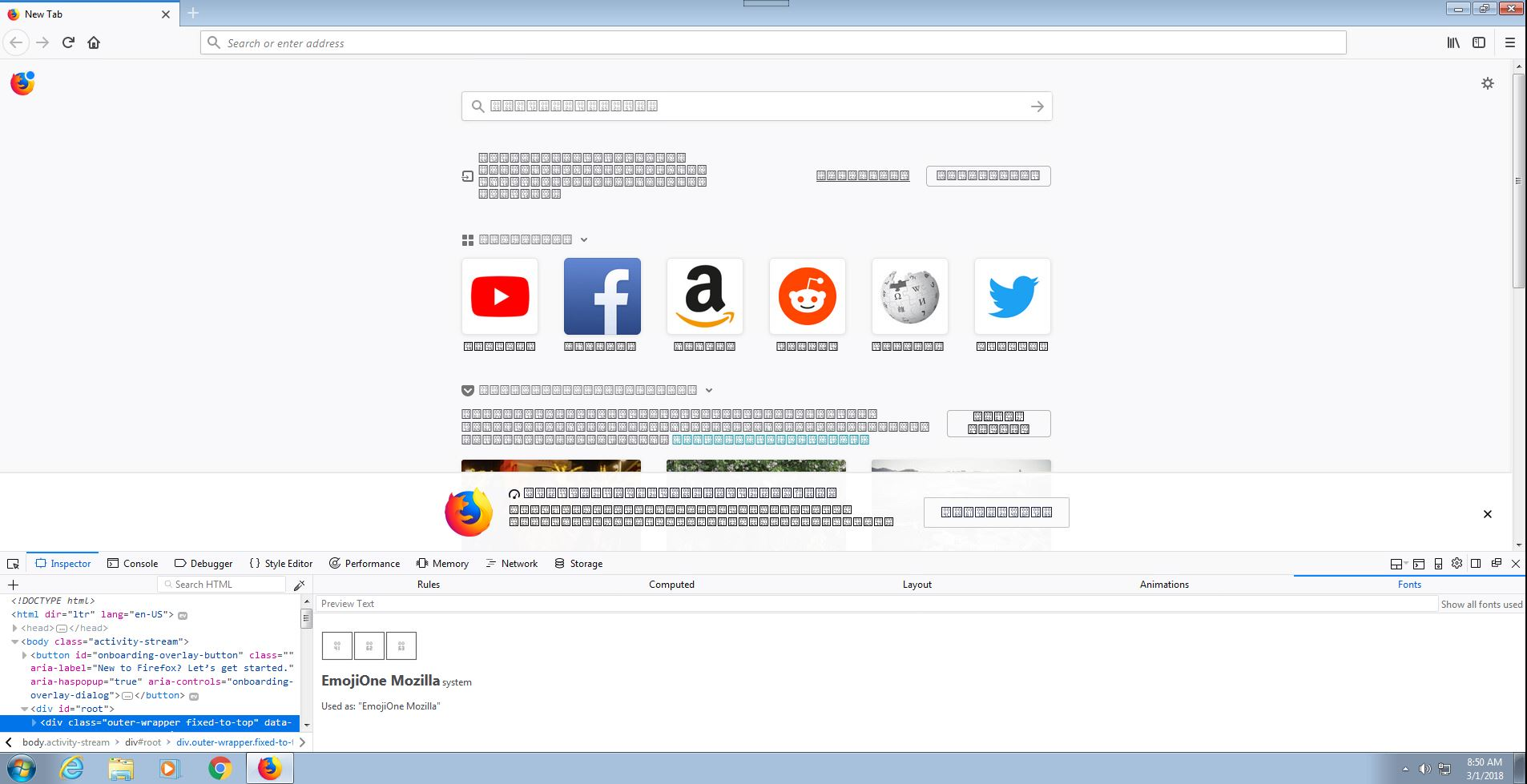This screenshot has height=784, width=1527.
Task: Go to the home page
Action: point(94,42)
